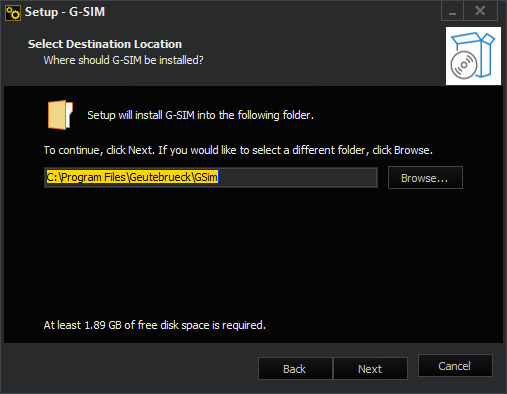This screenshot has height=394, width=507.
Task: Open the Browse... folder picker
Action: (425, 178)
